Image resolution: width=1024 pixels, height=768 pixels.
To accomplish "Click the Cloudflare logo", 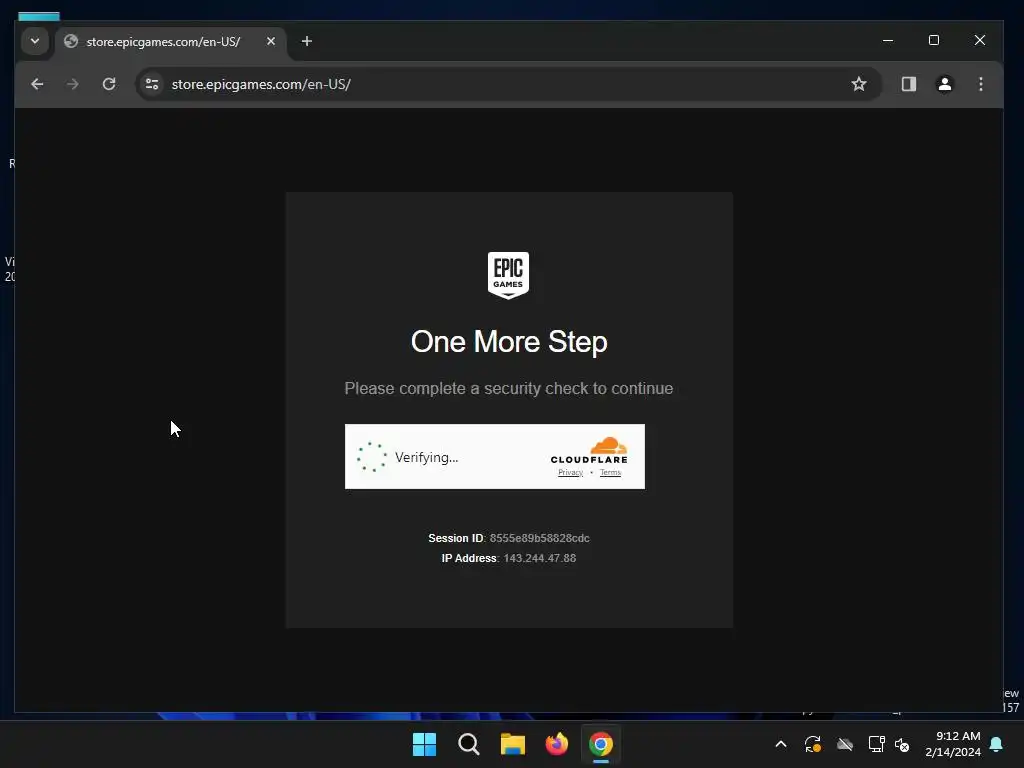I will tap(589, 451).
